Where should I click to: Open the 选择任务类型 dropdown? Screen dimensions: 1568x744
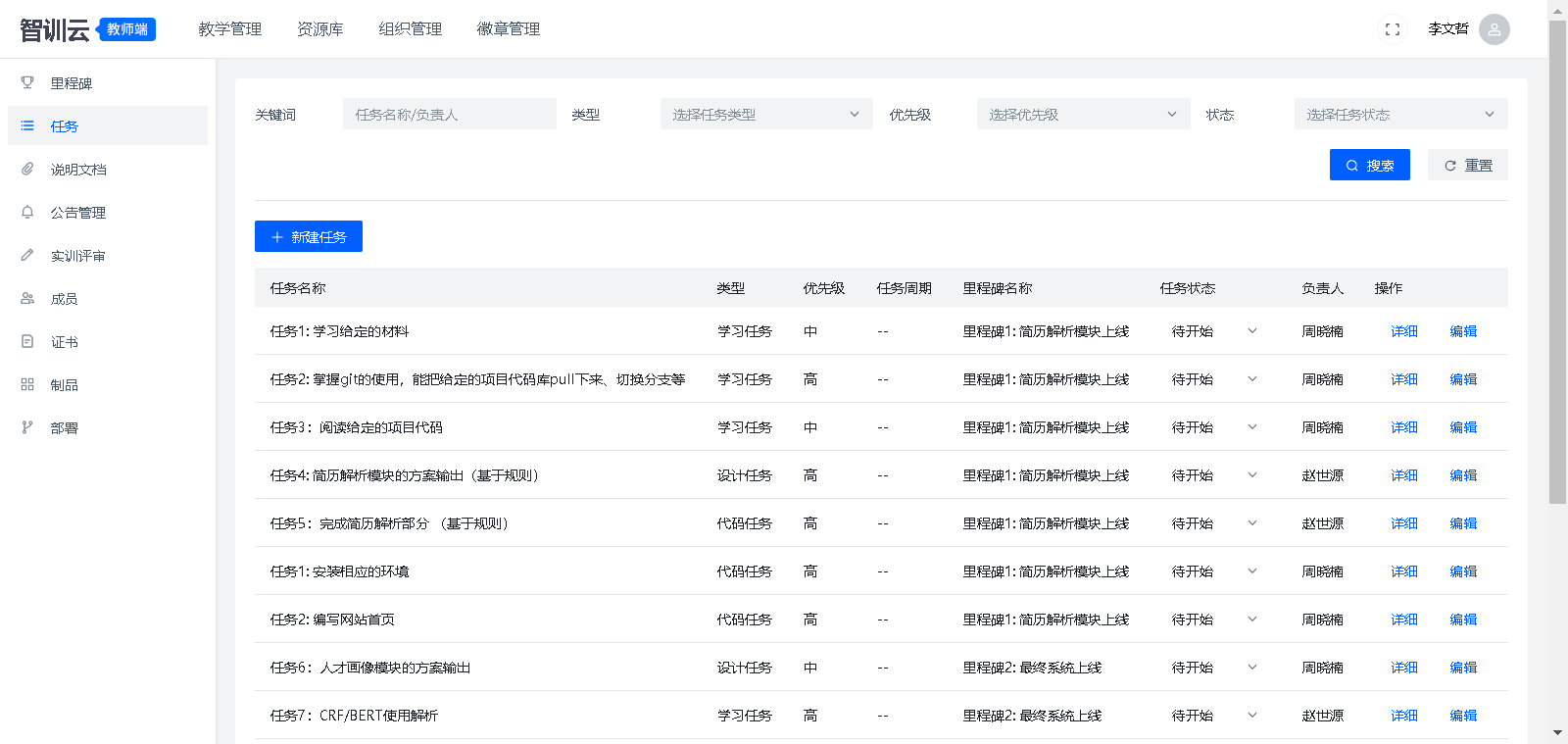[x=766, y=115]
